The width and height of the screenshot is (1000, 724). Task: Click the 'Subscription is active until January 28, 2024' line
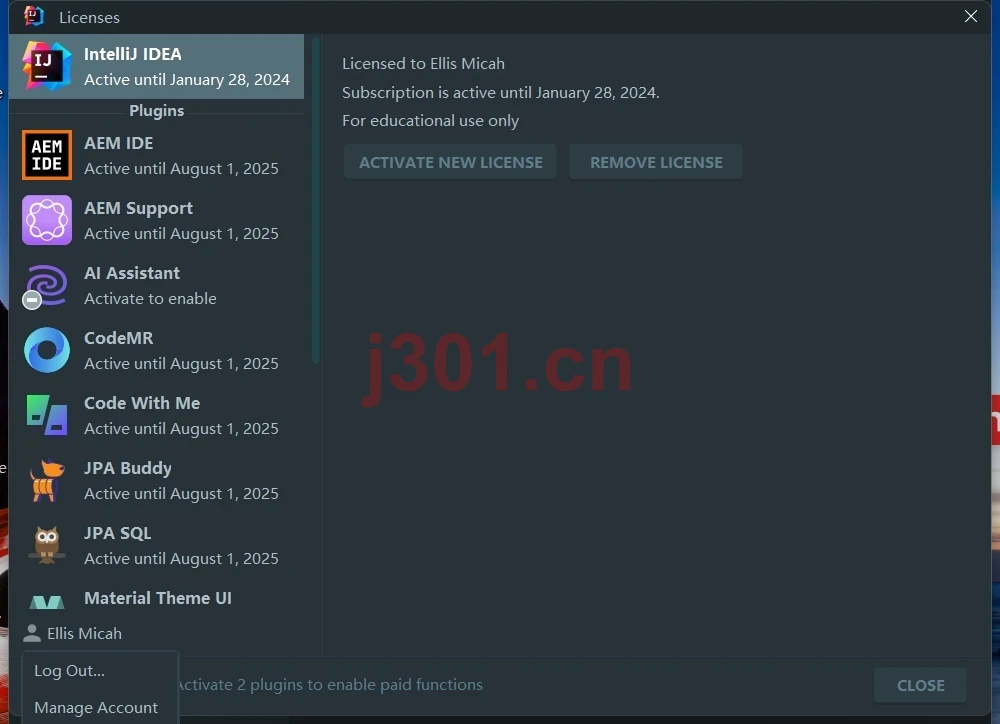point(501,92)
